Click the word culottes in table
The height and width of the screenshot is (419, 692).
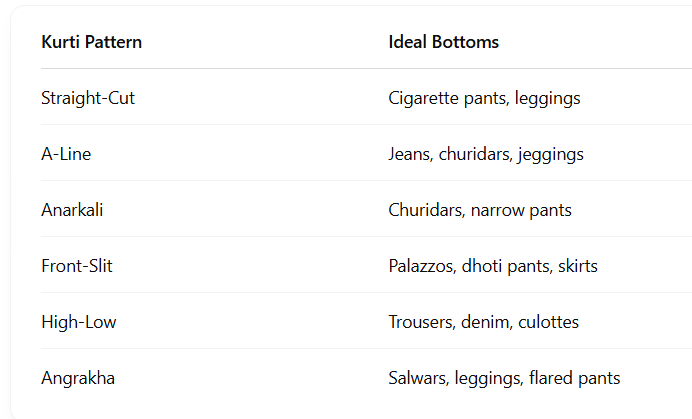click(549, 322)
